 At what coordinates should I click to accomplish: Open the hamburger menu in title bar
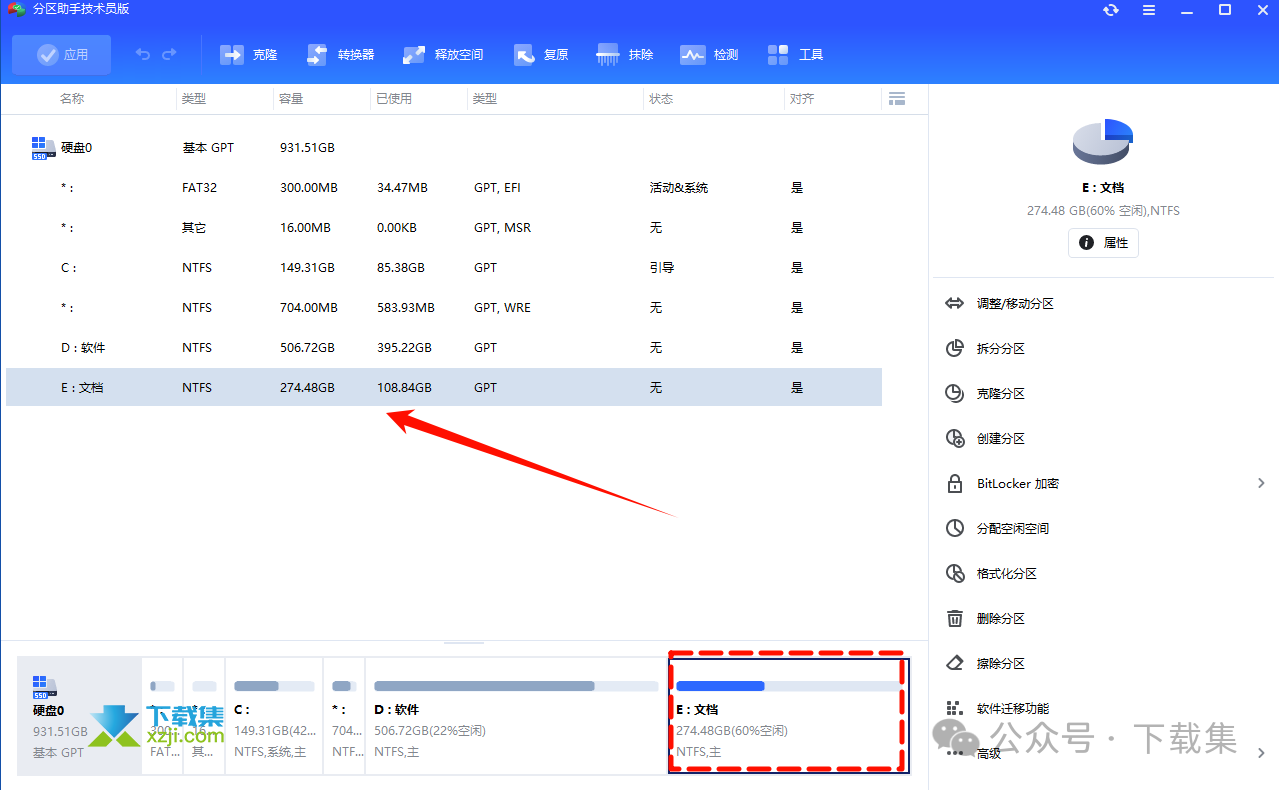click(x=1149, y=10)
